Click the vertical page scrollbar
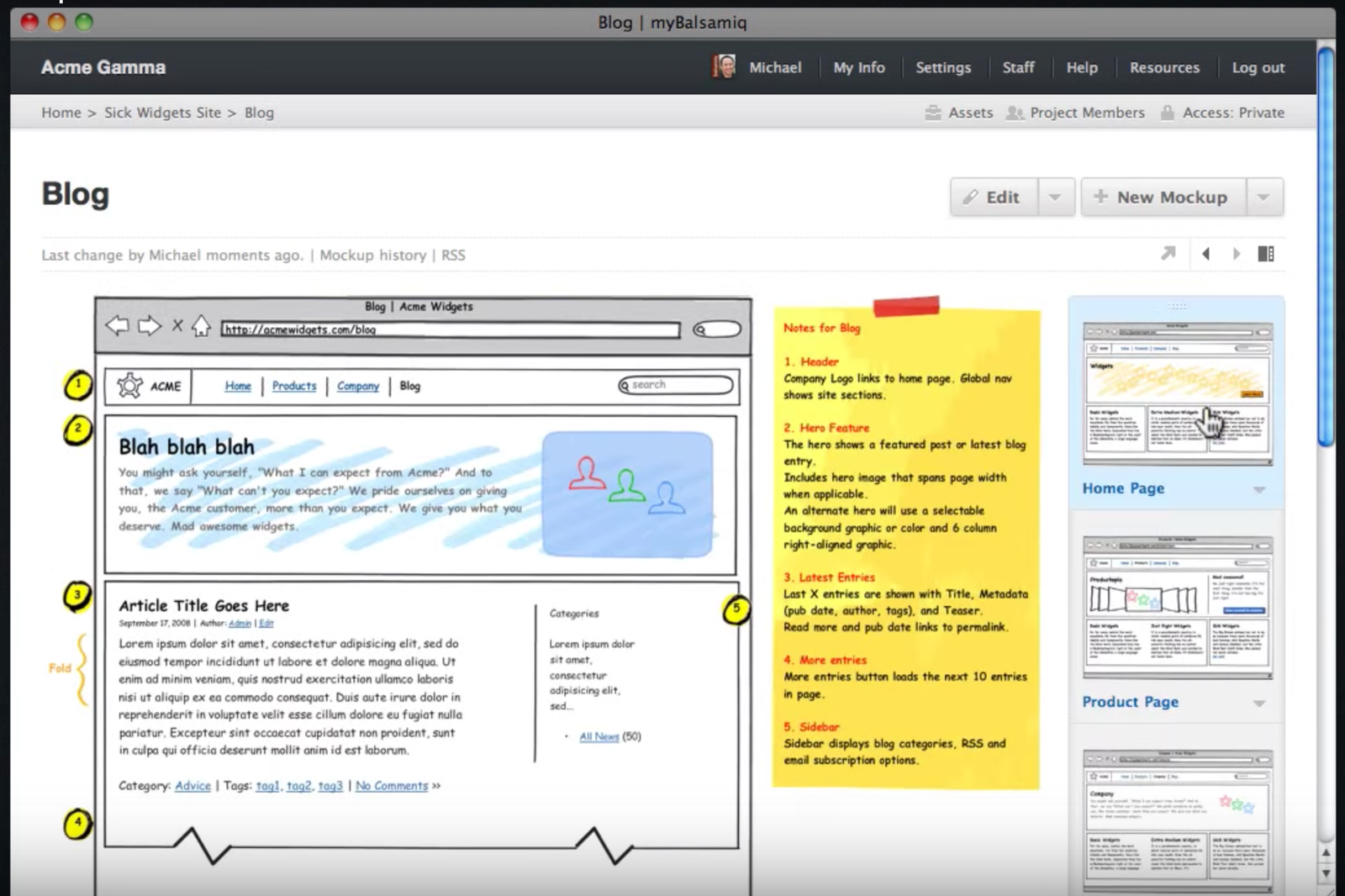 coord(1326,248)
